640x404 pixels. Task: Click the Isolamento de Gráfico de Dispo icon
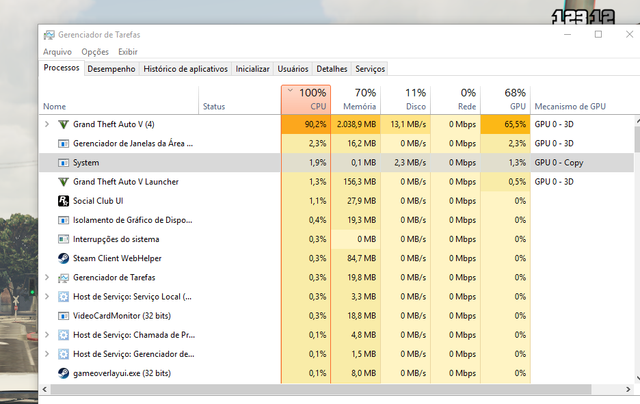[63, 220]
